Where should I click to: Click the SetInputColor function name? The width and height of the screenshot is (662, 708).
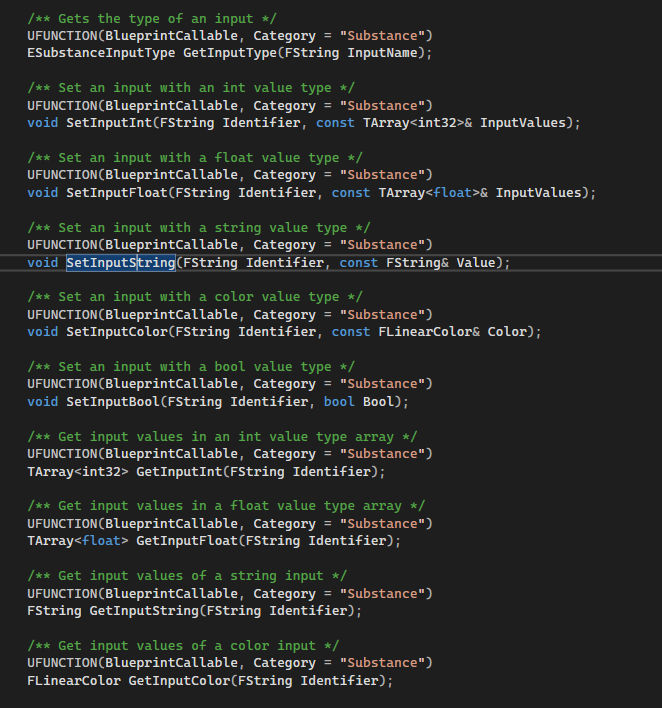pyautogui.click(x=117, y=331)
